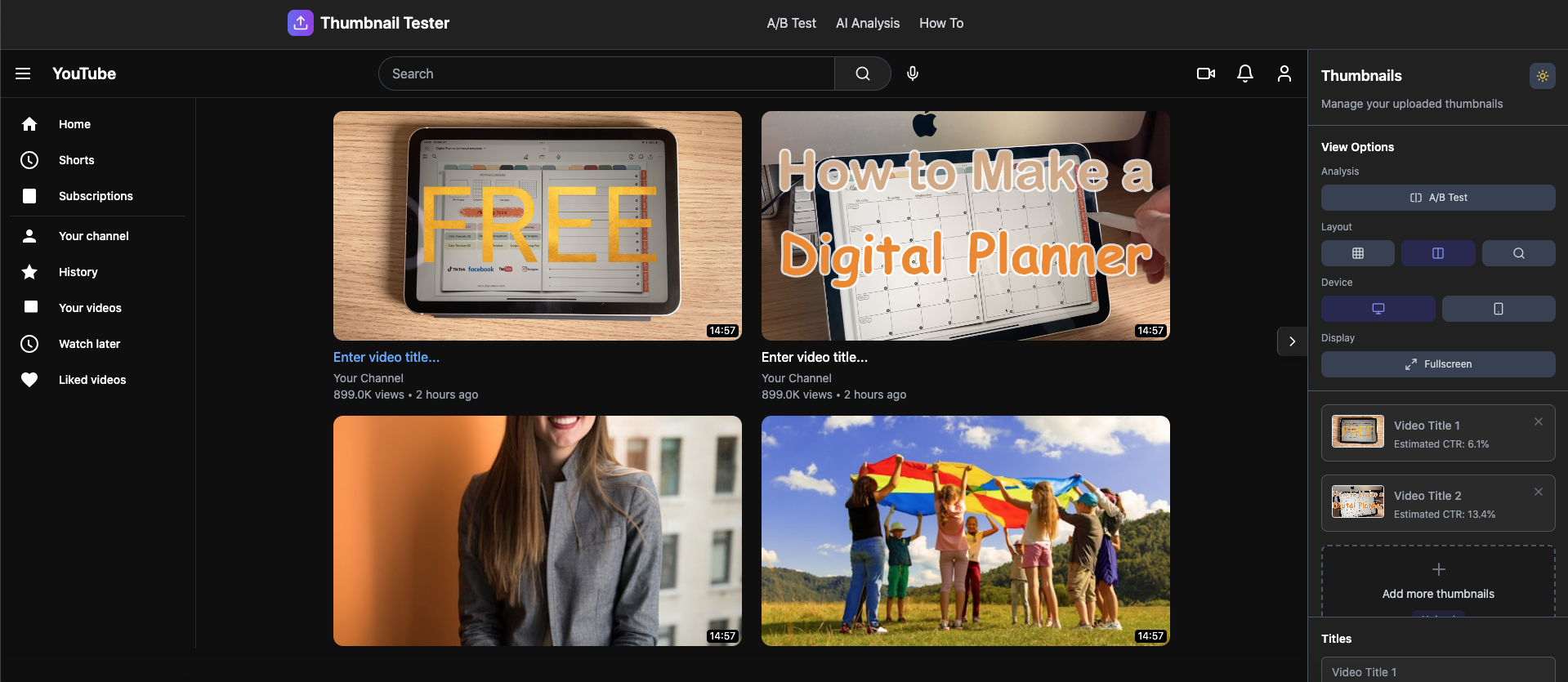
Task: Click 'Your Channel' under the FREE video
Action: [x=369, y=378]
